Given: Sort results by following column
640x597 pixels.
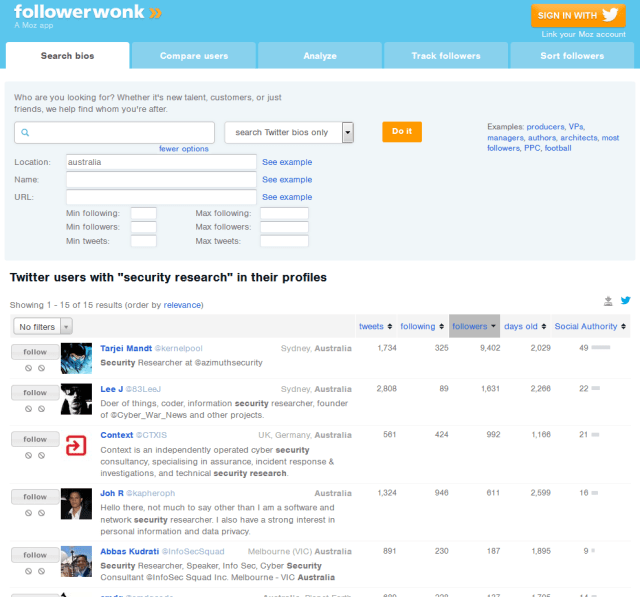Looking at the screenshot, I should (x=422, y=326).
